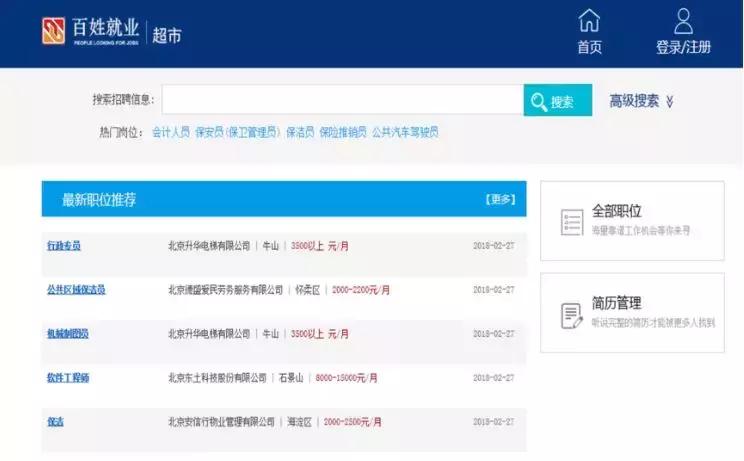Click 北京安信行物业管理有限公司 text
744x461 pixels.
(222, 422)
